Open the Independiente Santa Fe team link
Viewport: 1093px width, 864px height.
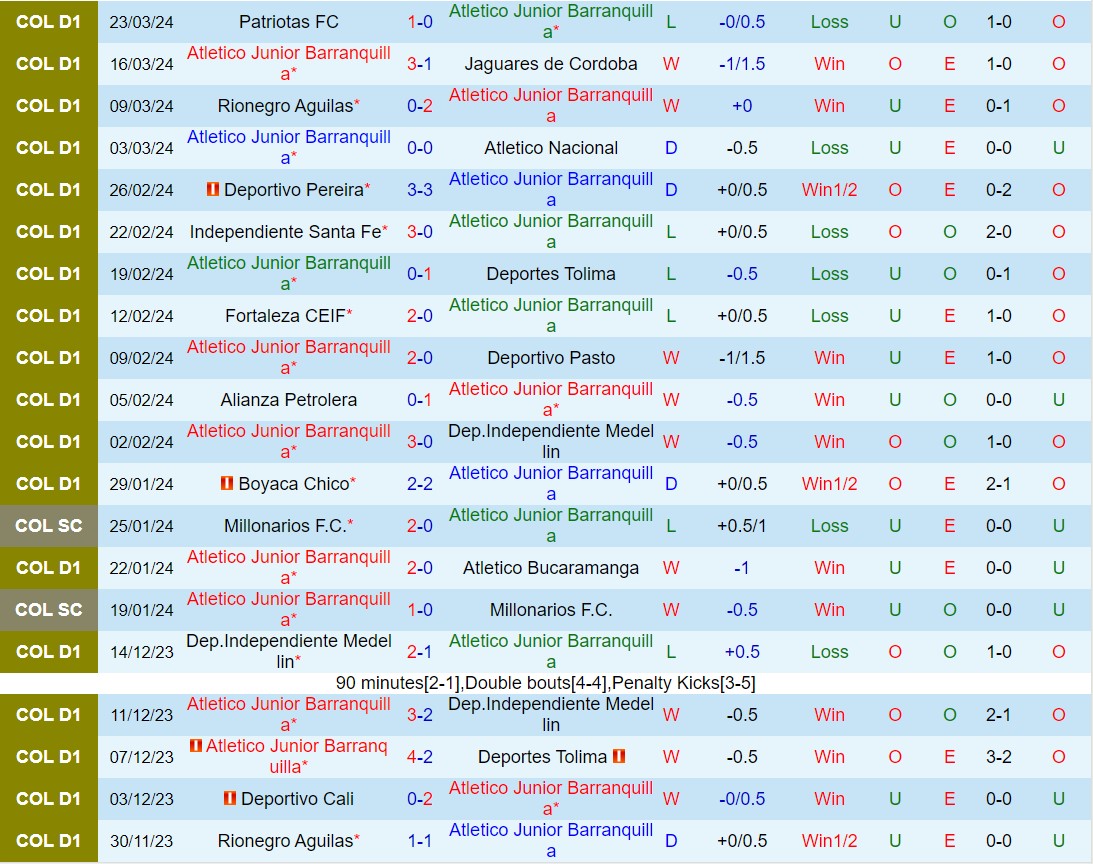click(285, 232)
